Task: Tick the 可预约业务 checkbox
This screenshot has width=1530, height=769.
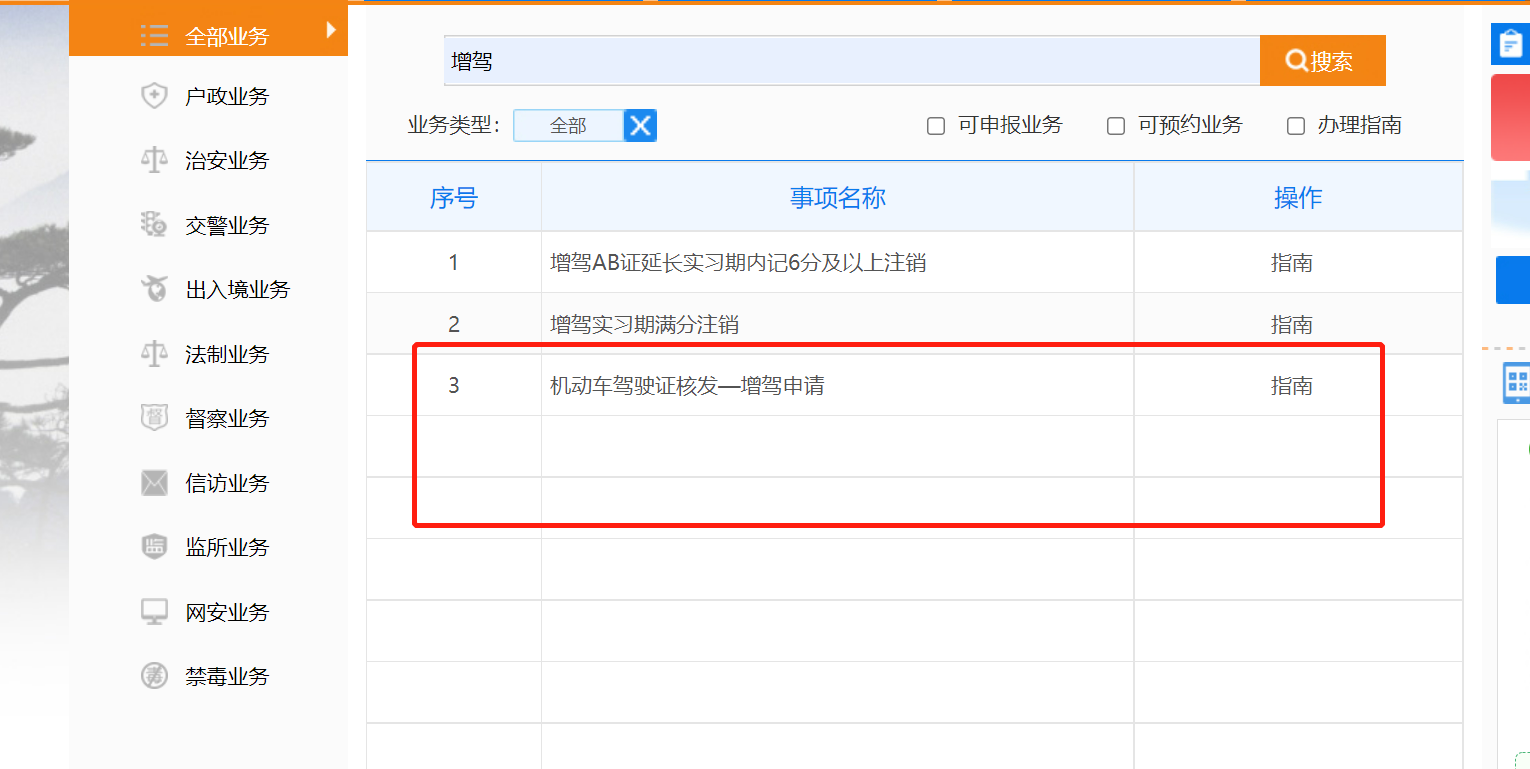Action: coord(1116,126)
